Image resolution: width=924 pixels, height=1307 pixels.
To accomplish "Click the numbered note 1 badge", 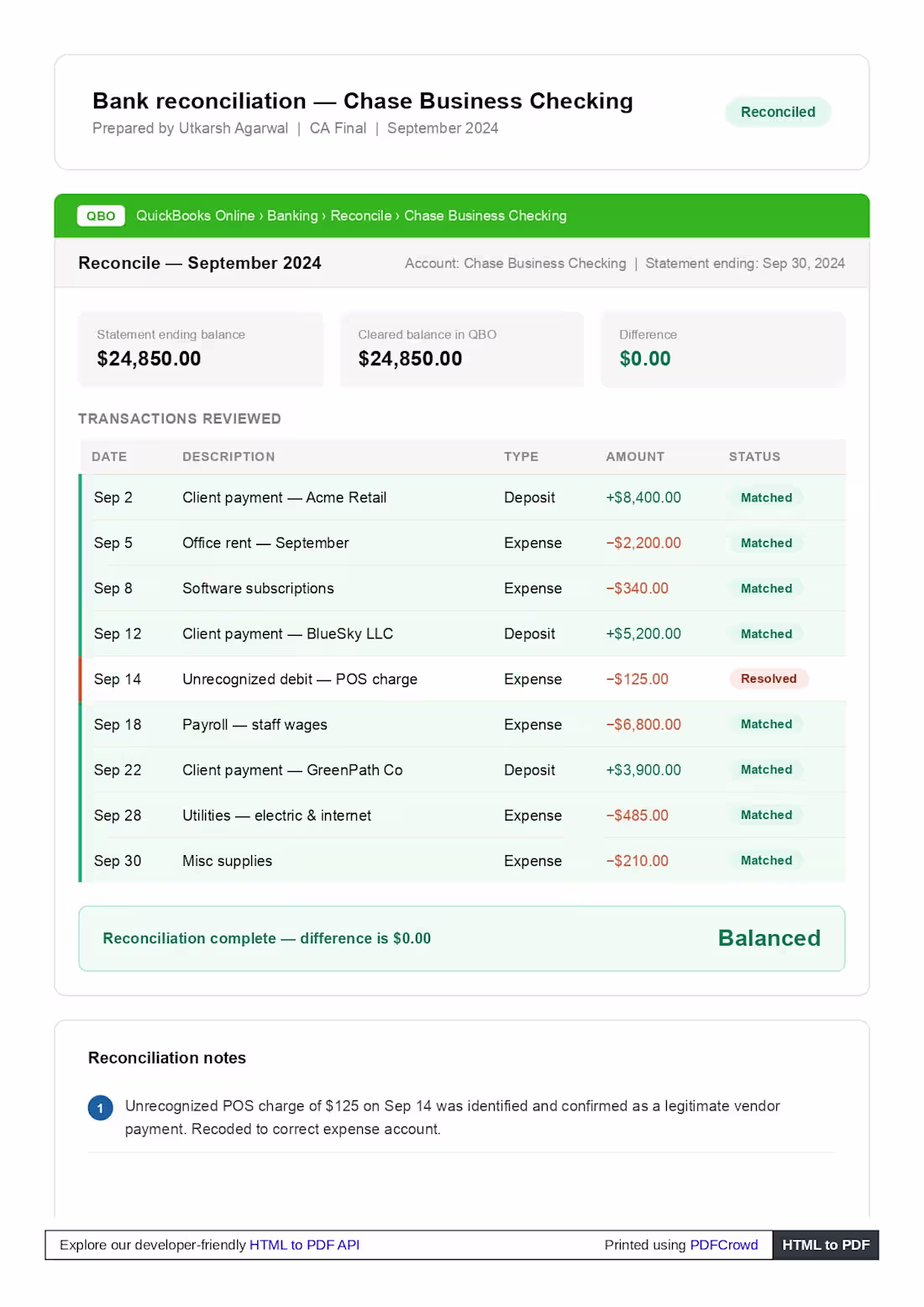I will 100,1108.
